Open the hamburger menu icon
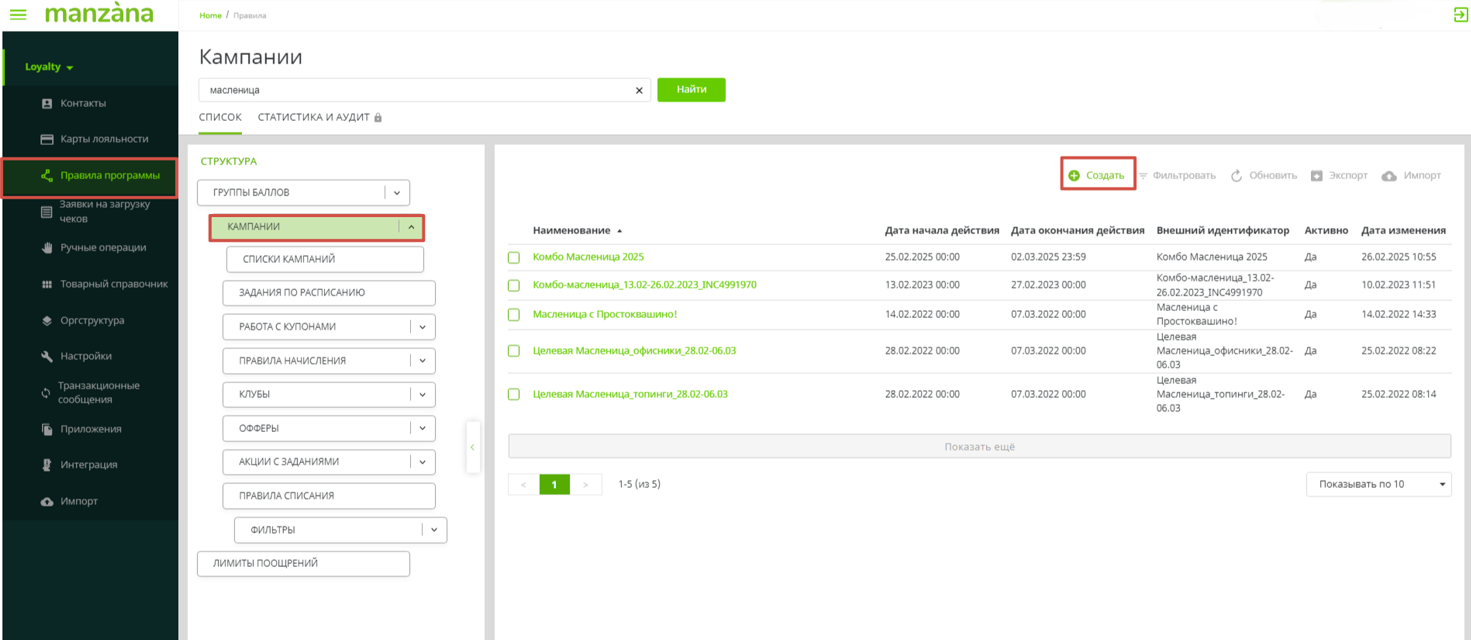1471x640 pixels. [x=18, y=15]
